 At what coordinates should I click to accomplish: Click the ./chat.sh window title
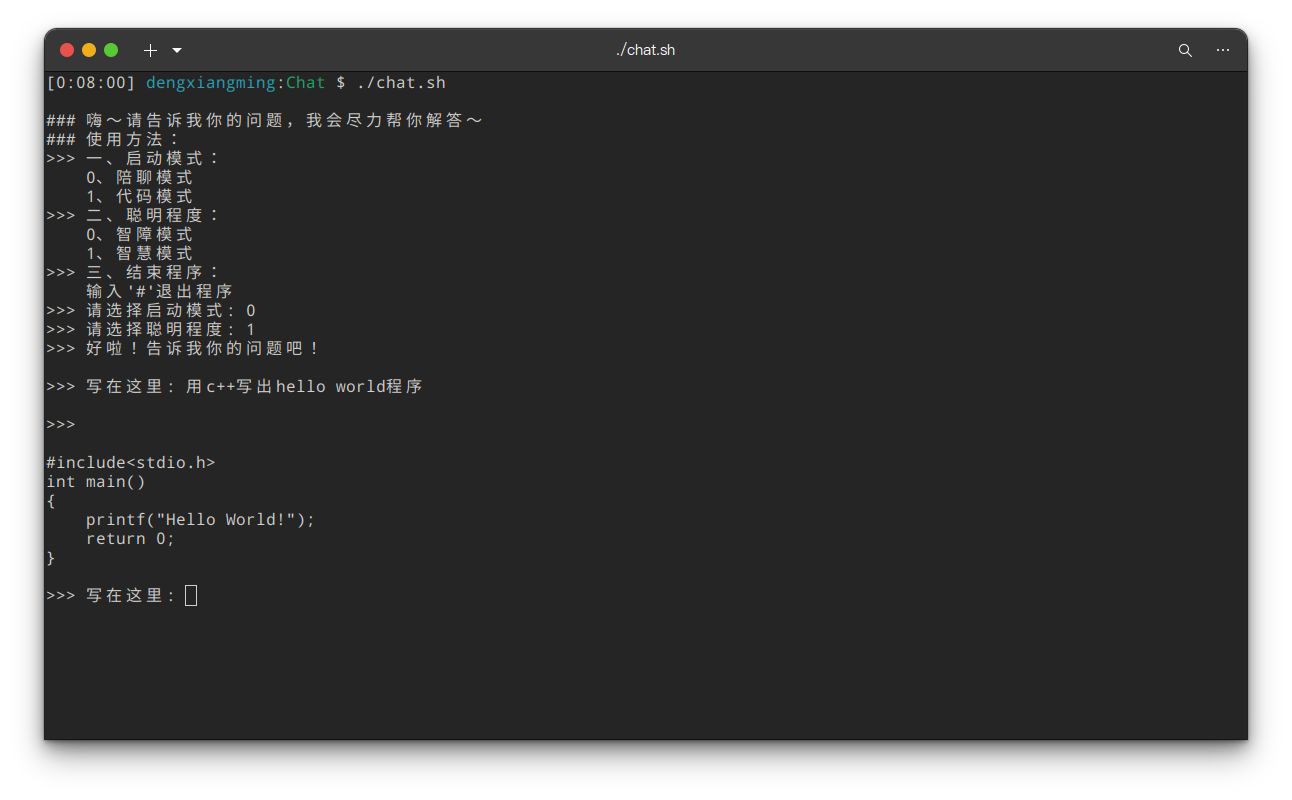[645, 50]
